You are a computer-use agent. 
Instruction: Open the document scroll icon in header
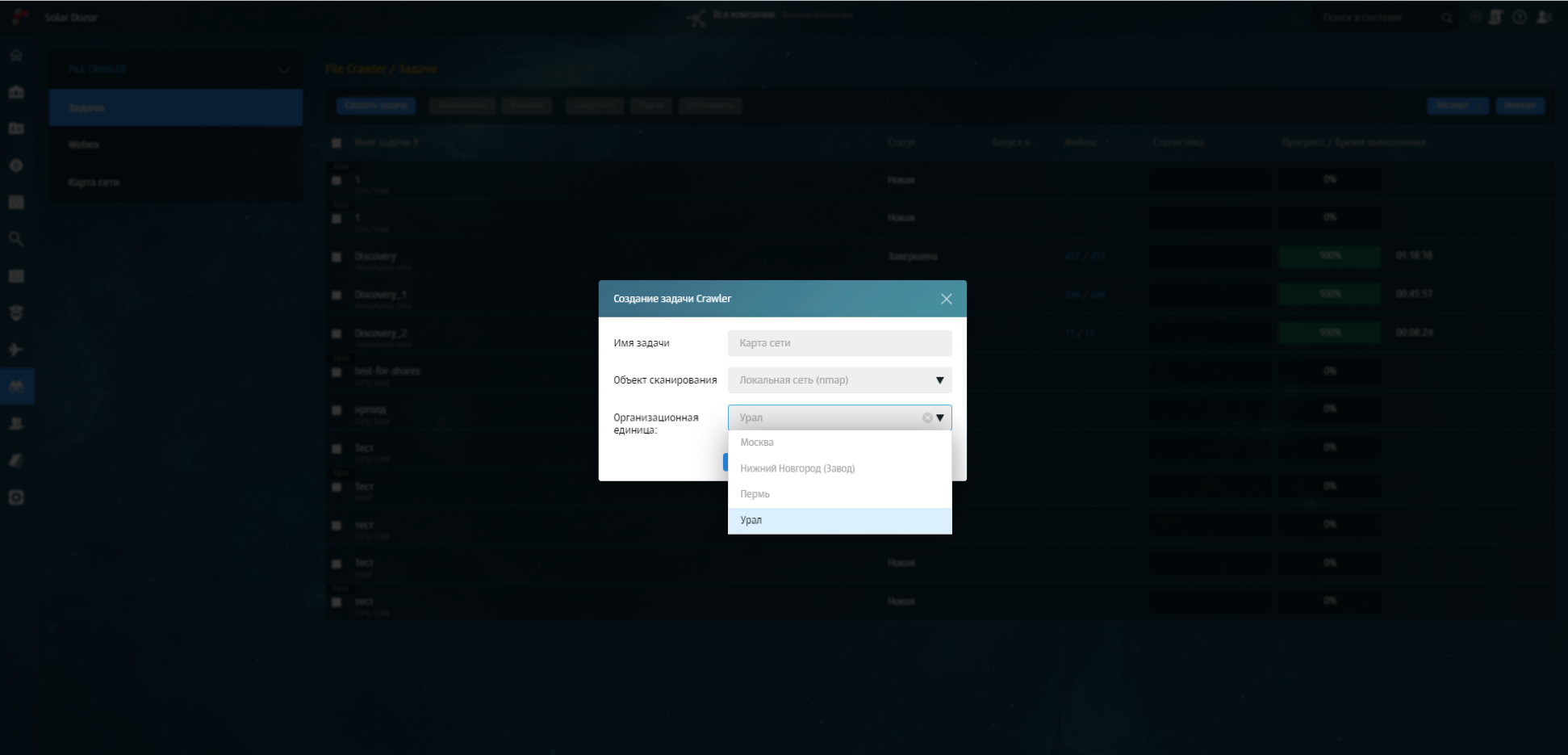pos(1495,17)
